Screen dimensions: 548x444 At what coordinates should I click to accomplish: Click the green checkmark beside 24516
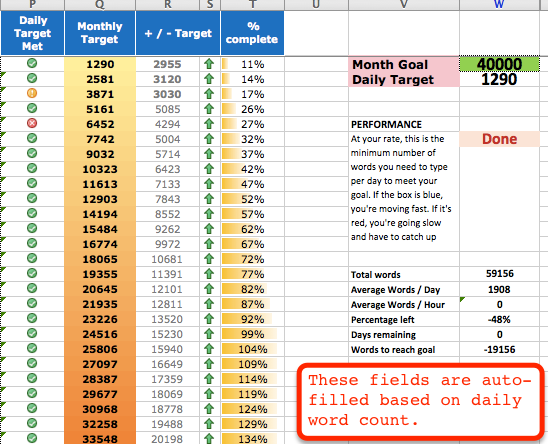[32, 333]
